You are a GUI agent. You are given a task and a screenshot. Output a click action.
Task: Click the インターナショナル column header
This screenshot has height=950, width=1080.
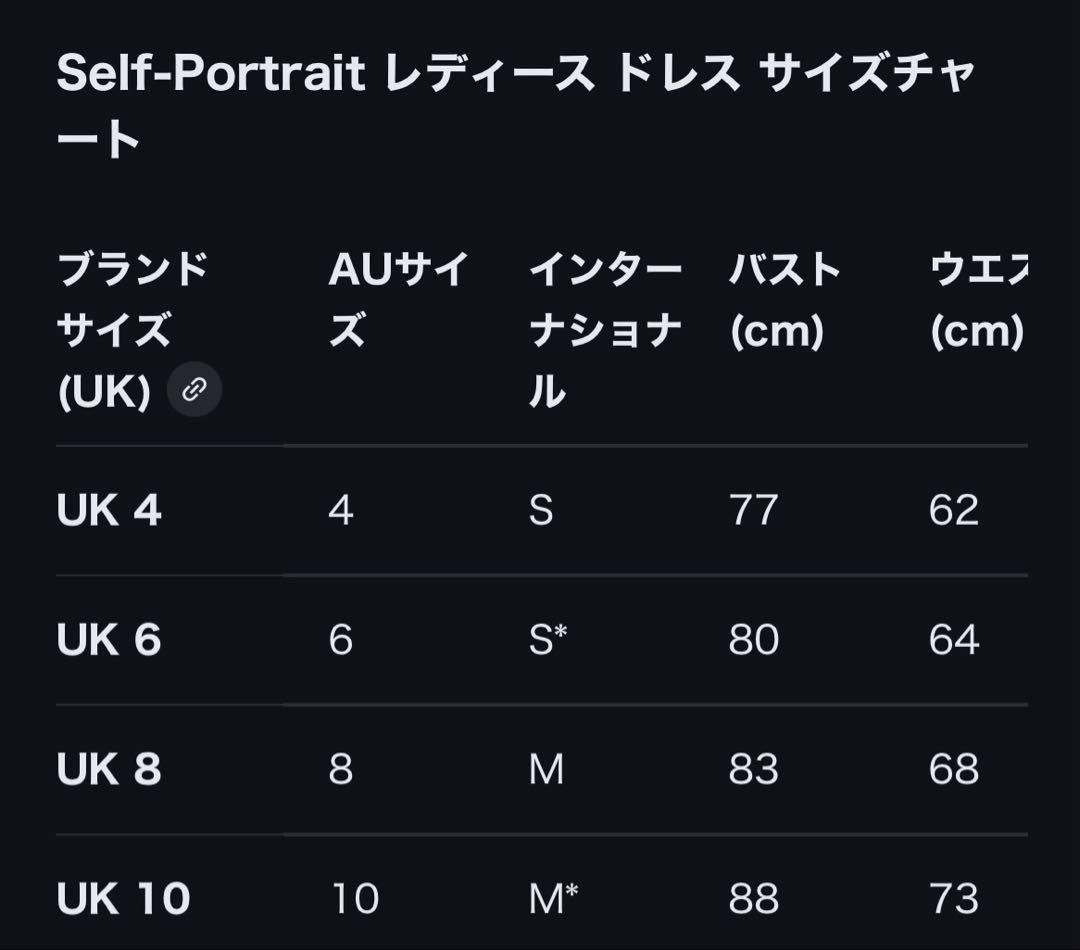tap(605, 330)
